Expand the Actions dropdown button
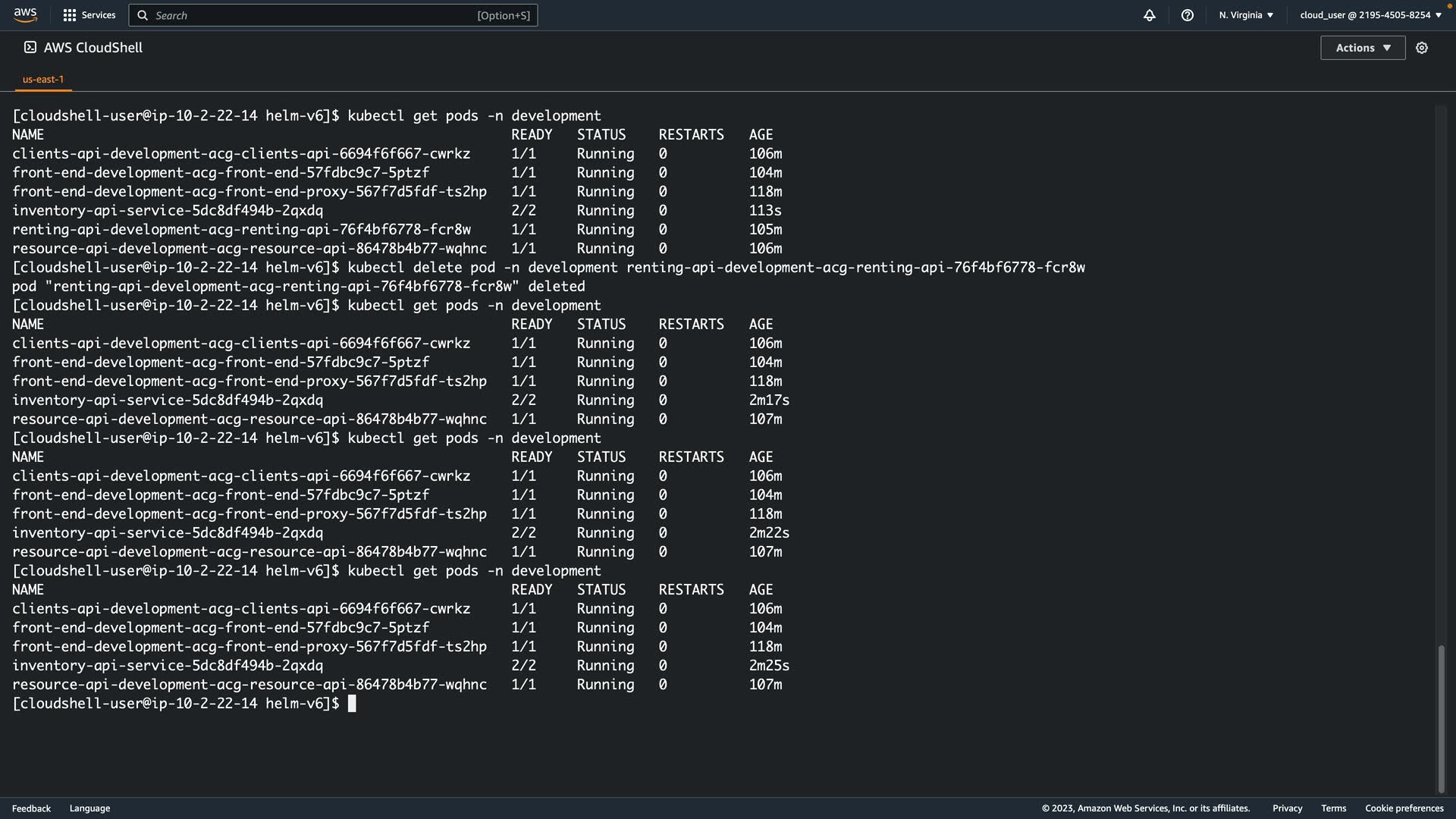 click(1363, 48)
